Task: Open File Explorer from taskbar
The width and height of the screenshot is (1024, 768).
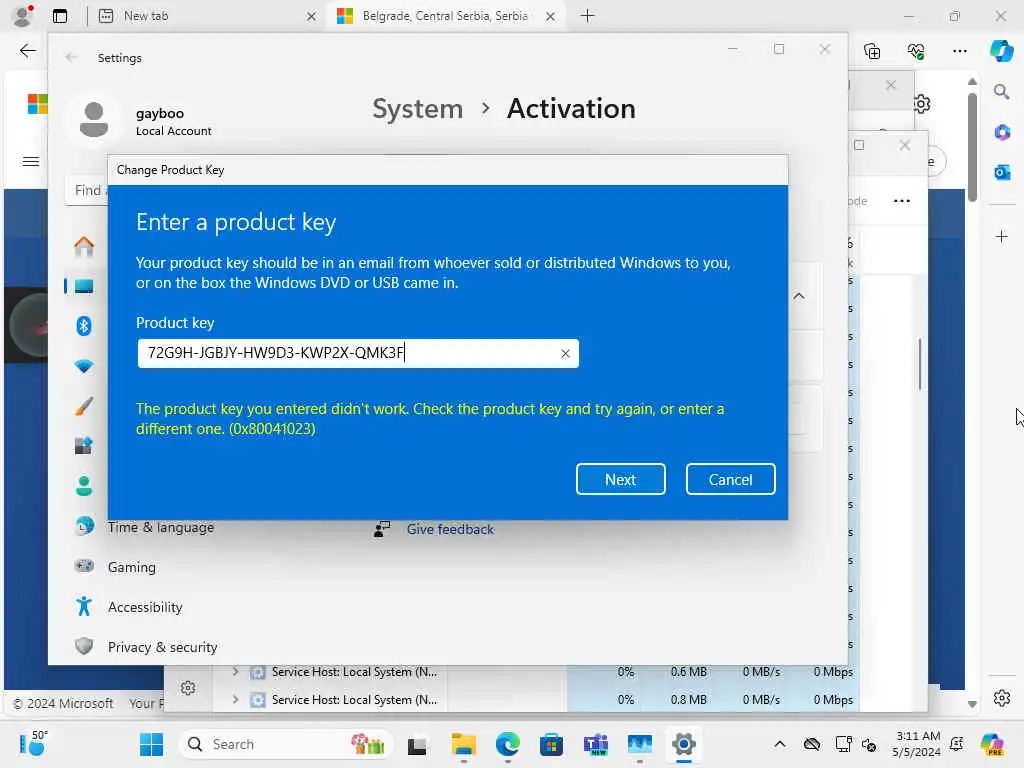Action: coord(464,744)
